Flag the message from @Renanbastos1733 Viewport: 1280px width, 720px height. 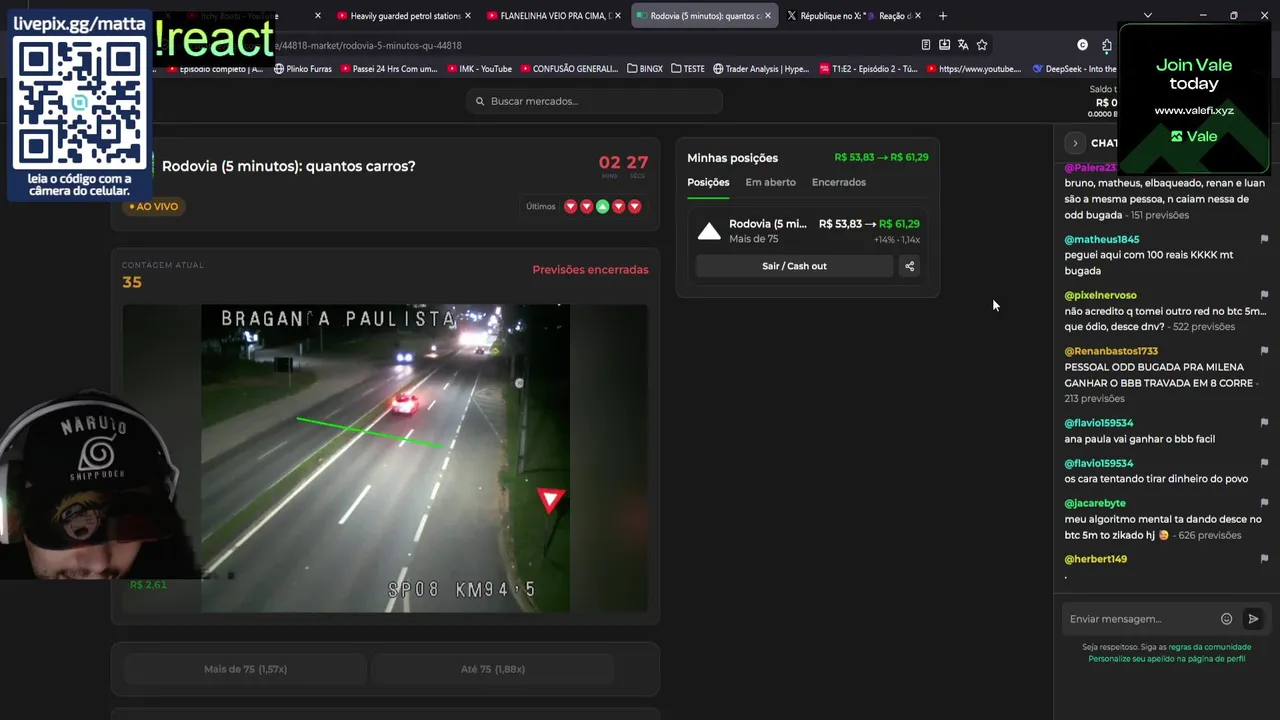1264,351
